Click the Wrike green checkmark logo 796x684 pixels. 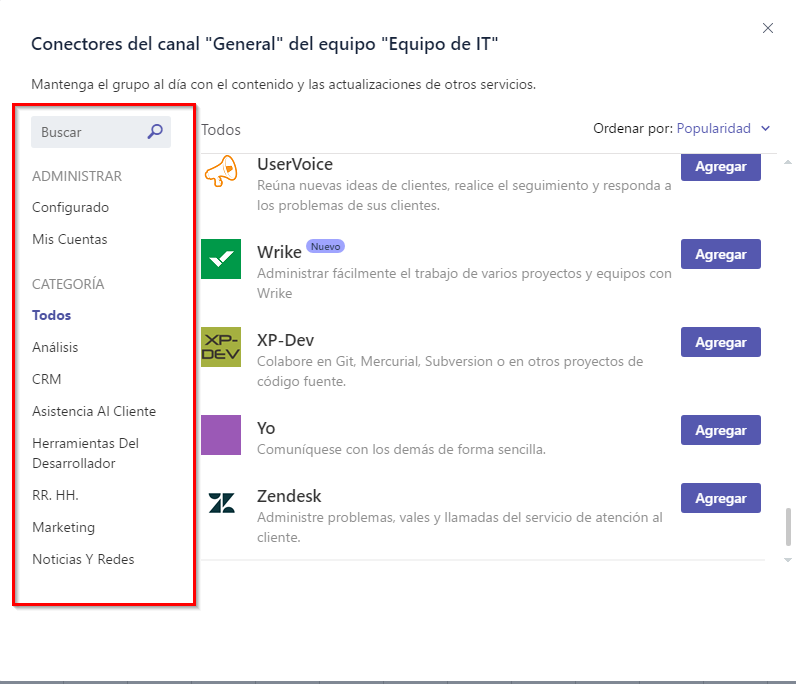point(221,259)
